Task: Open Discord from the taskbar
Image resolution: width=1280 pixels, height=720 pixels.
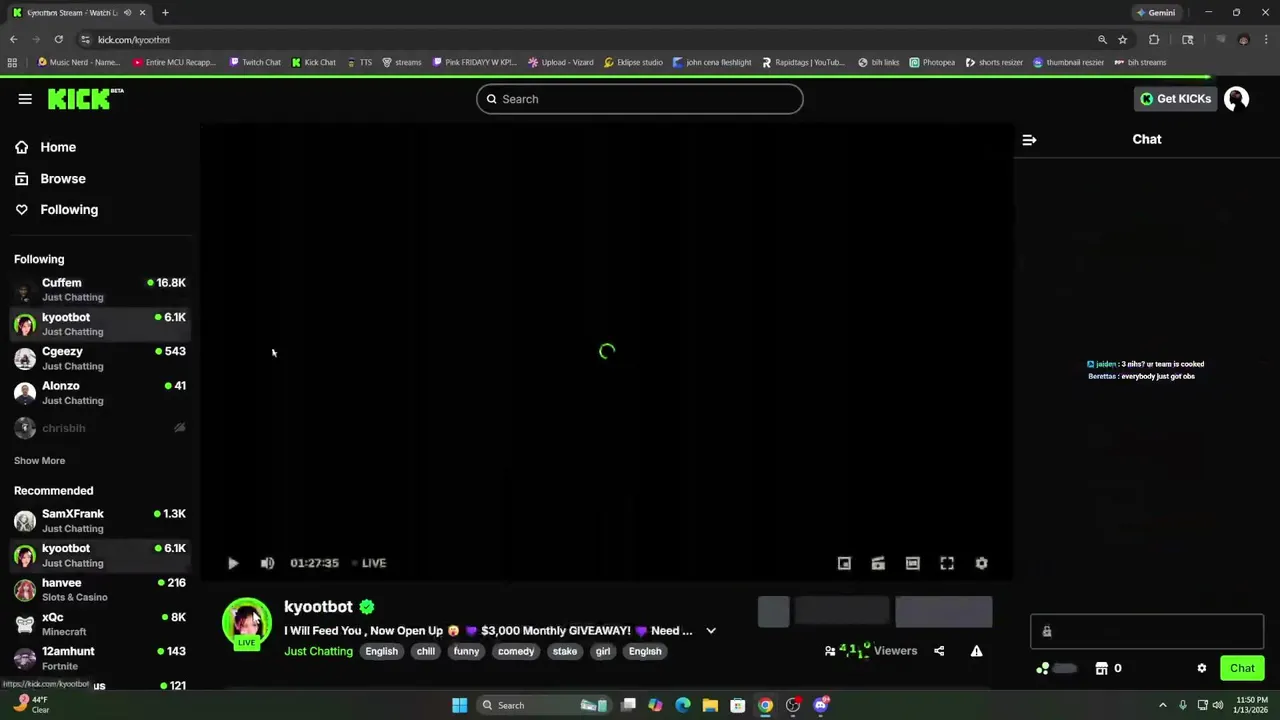Action: tap(821, 705)
